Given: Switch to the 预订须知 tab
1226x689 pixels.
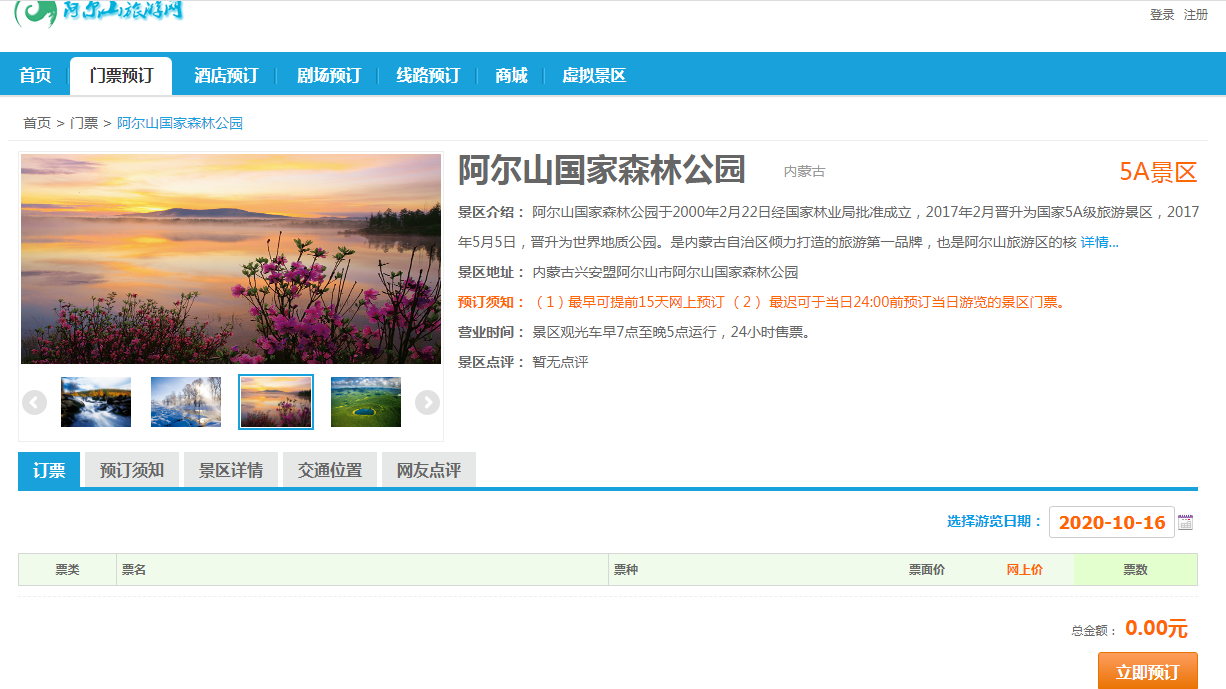Looking at the screenshot, I should (x=132, y=470).
